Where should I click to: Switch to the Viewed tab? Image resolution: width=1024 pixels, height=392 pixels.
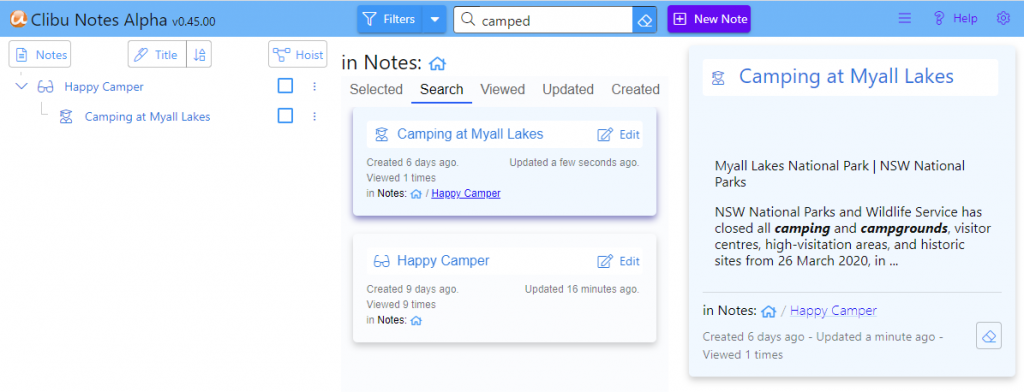click(503, 90)
